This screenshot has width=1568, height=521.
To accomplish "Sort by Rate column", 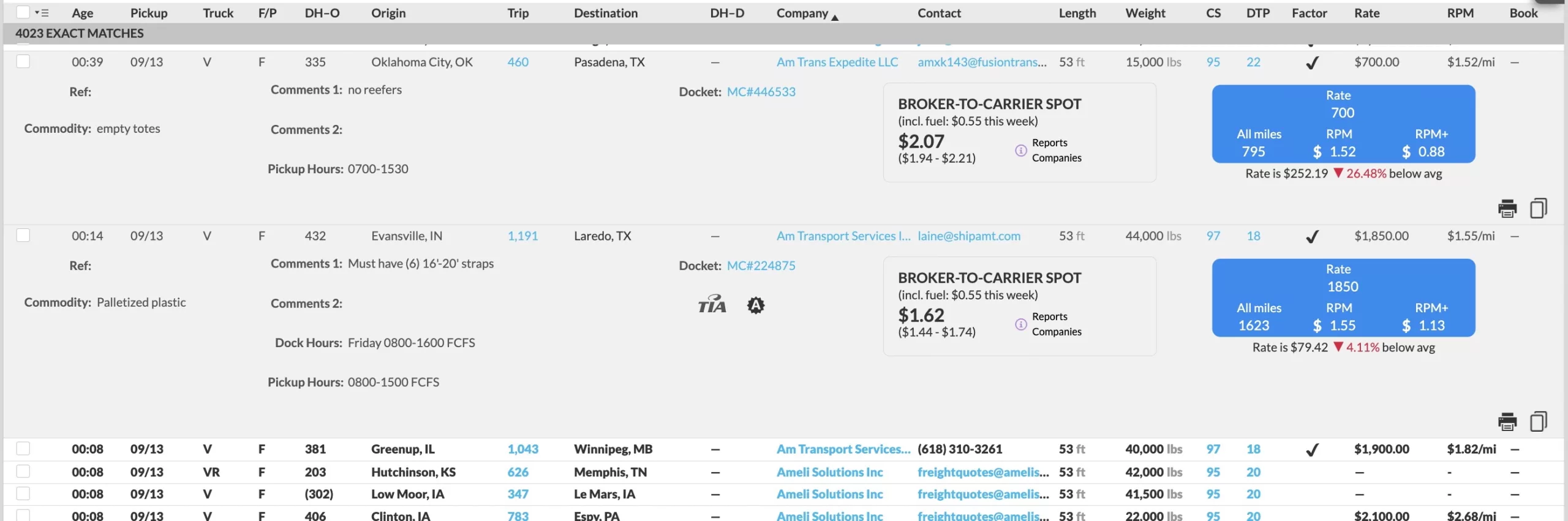I will (x=1366, y=13).
